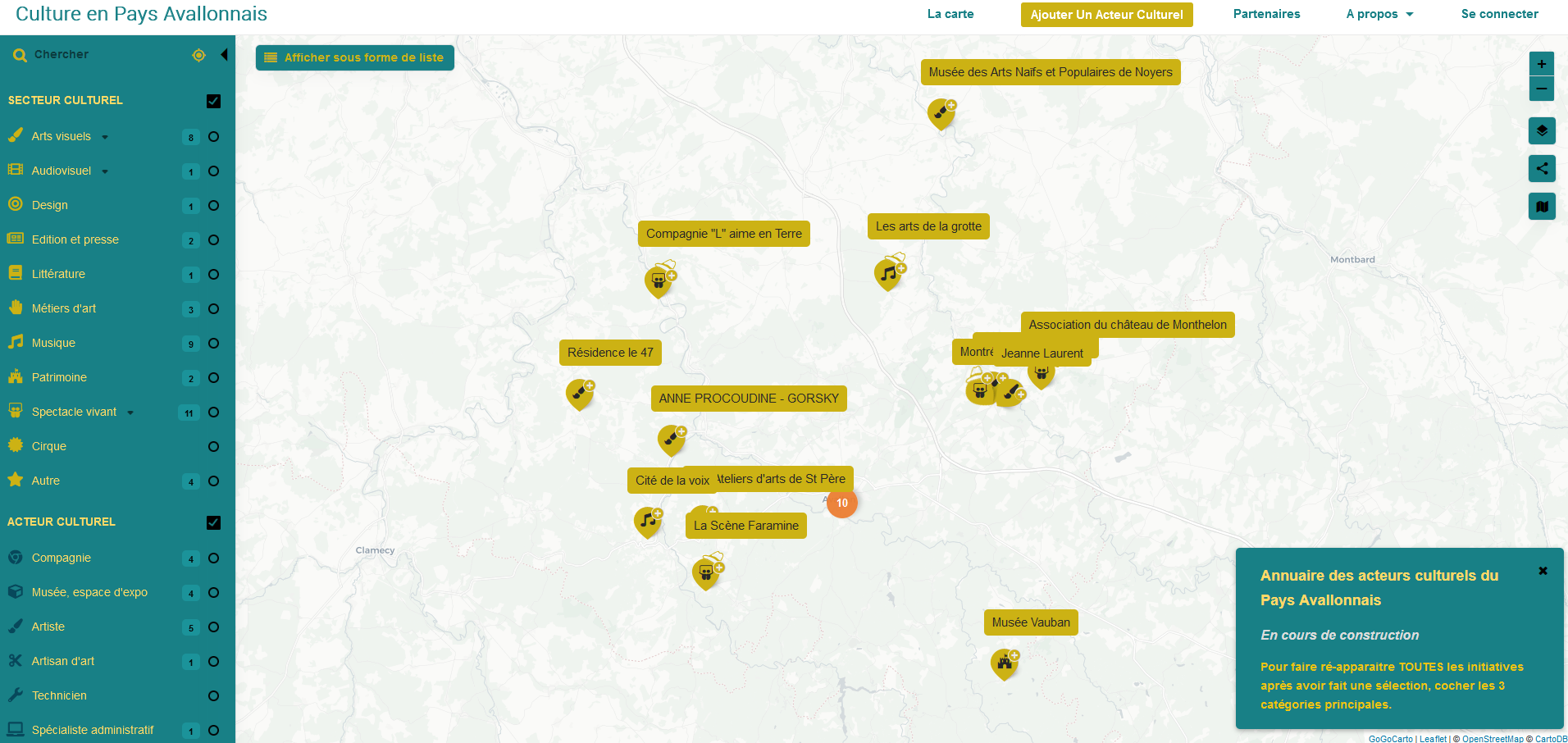The image size is (1568, 743).
Task: Toggle the ACTEUR CULTUREL checkbox
Action: click(213, 522)
